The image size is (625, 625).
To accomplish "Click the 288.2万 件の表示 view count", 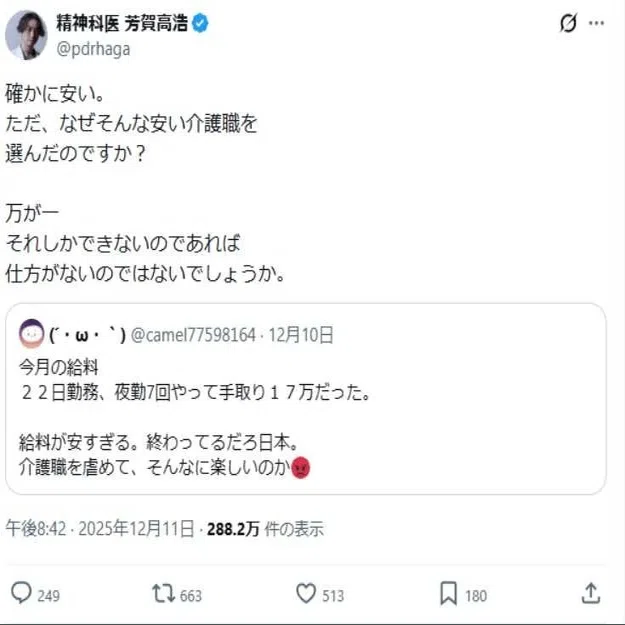I will coord(265,529).
